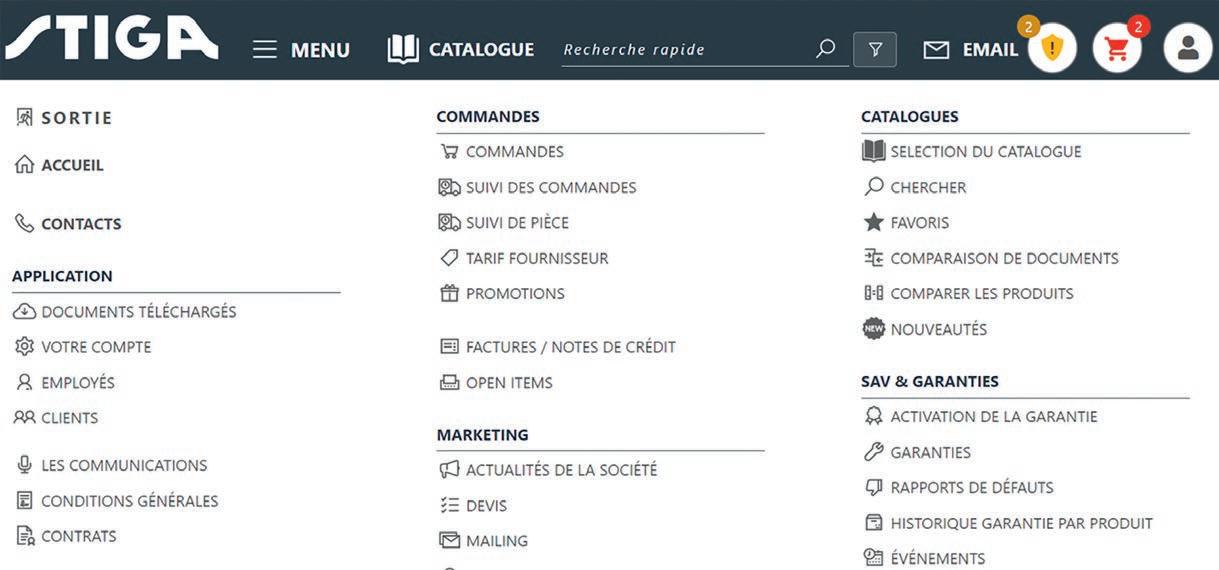
Task: Click the magnifying glass search icon
Action: (x=825, y=49)
